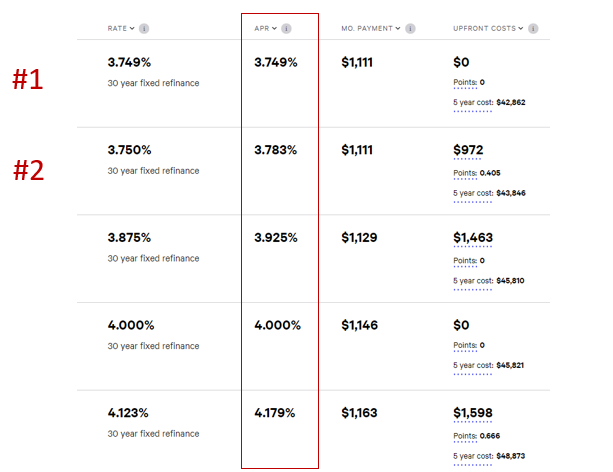Click the info icon next to RATE
The width and height of the screenshot is (613, 472).
144,29
